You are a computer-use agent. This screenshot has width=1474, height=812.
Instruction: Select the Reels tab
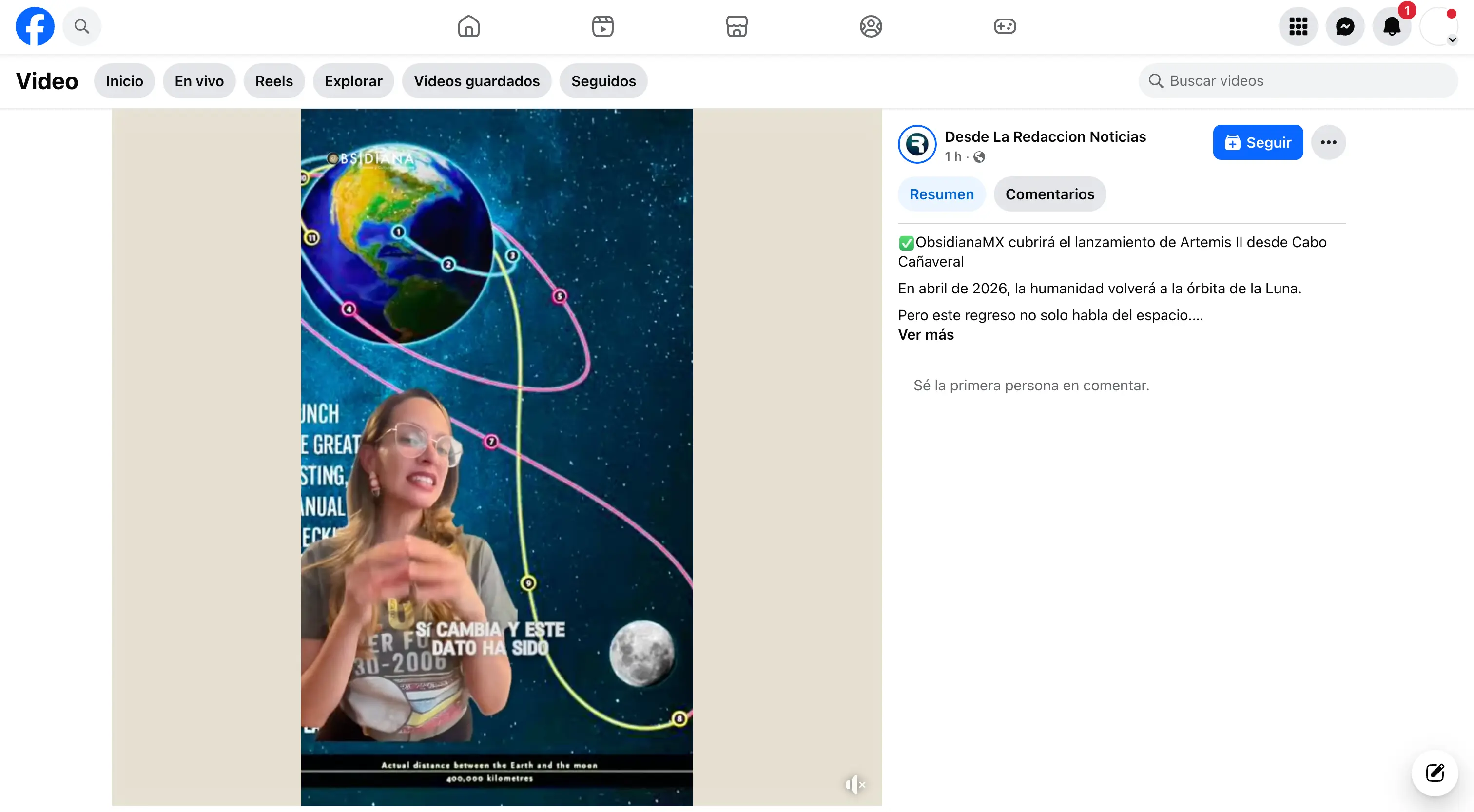tap(273, 81)
